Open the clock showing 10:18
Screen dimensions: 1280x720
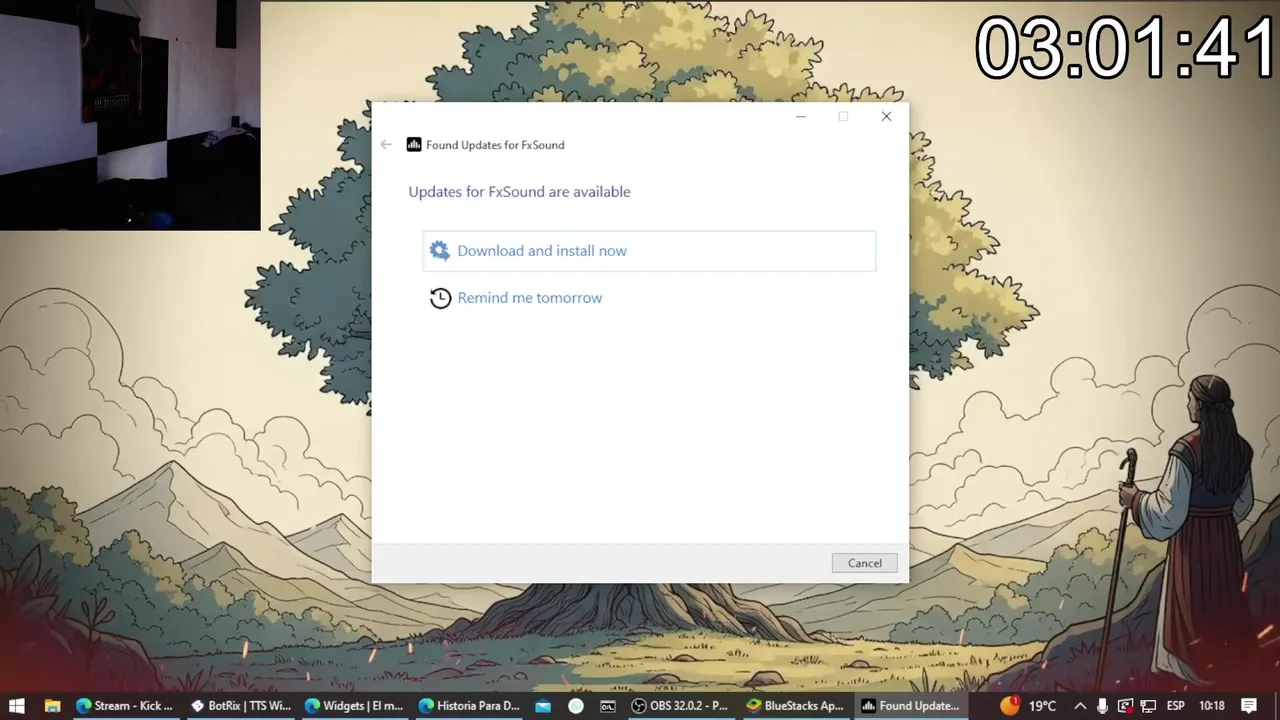click(1211, 706)
